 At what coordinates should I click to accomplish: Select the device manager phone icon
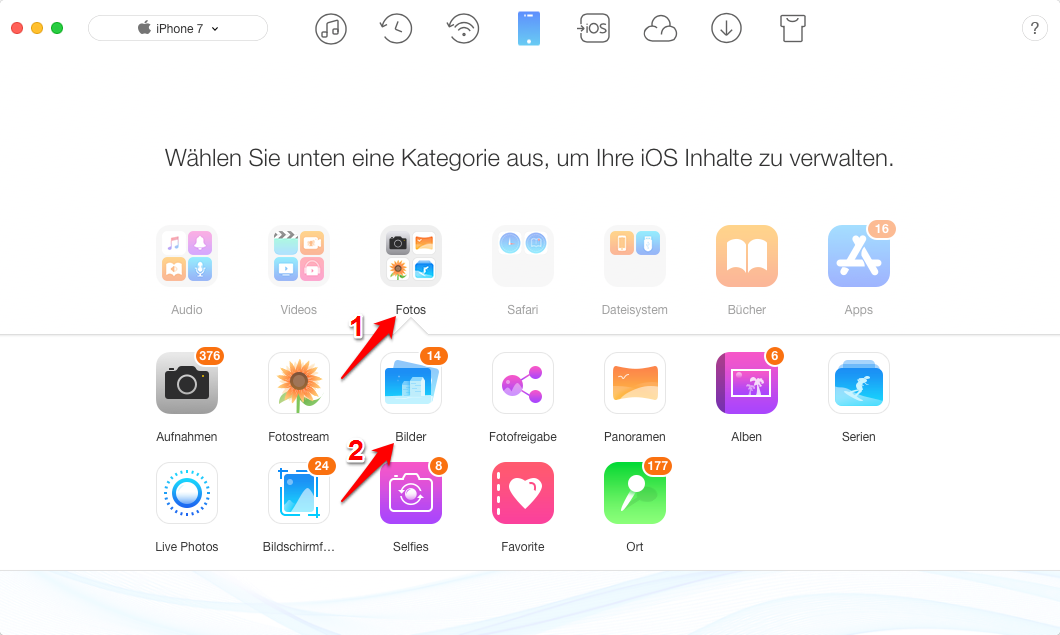coord(529,28)
